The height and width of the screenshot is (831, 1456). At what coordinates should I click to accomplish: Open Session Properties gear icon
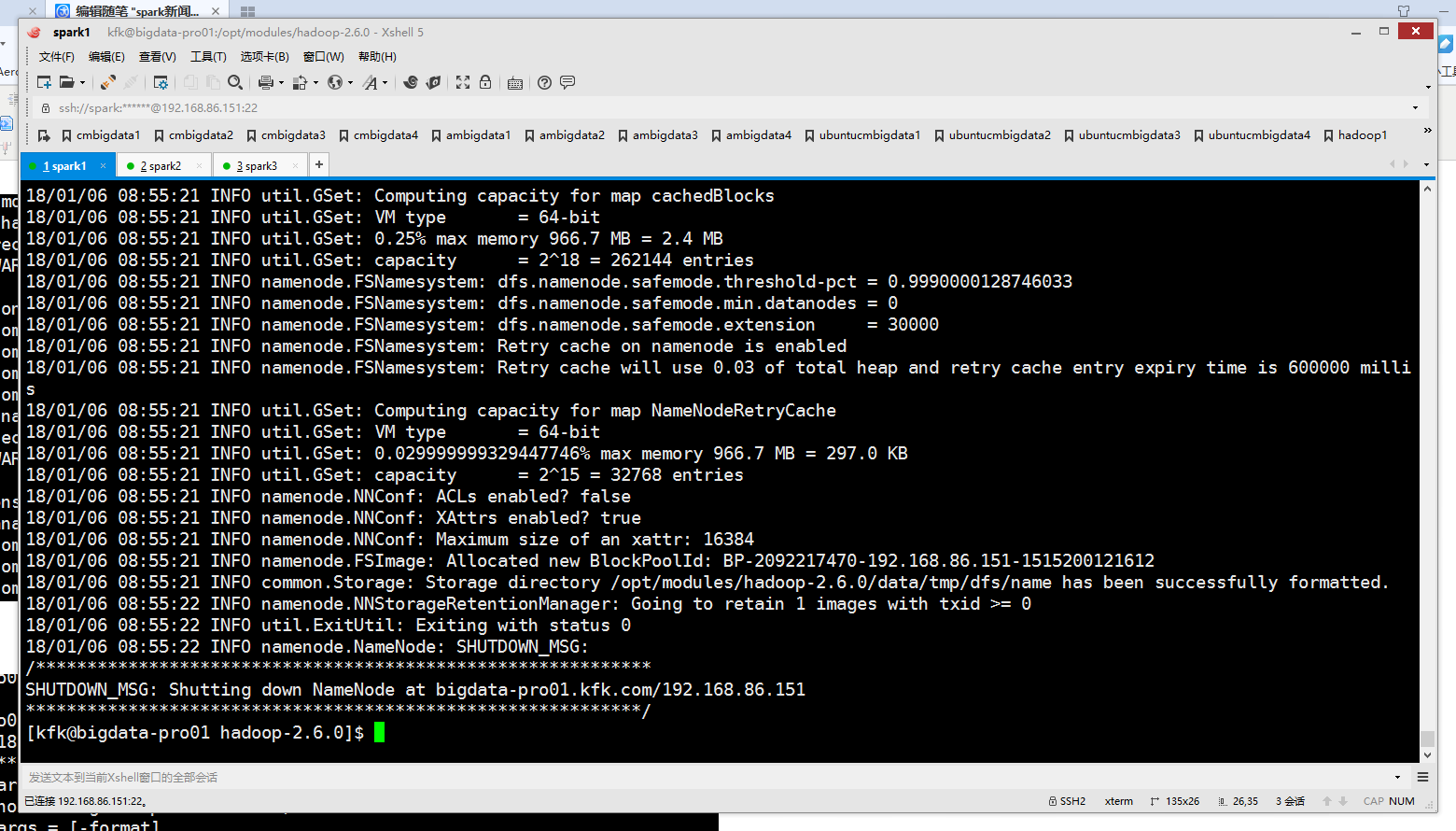(x=161, y=82)
